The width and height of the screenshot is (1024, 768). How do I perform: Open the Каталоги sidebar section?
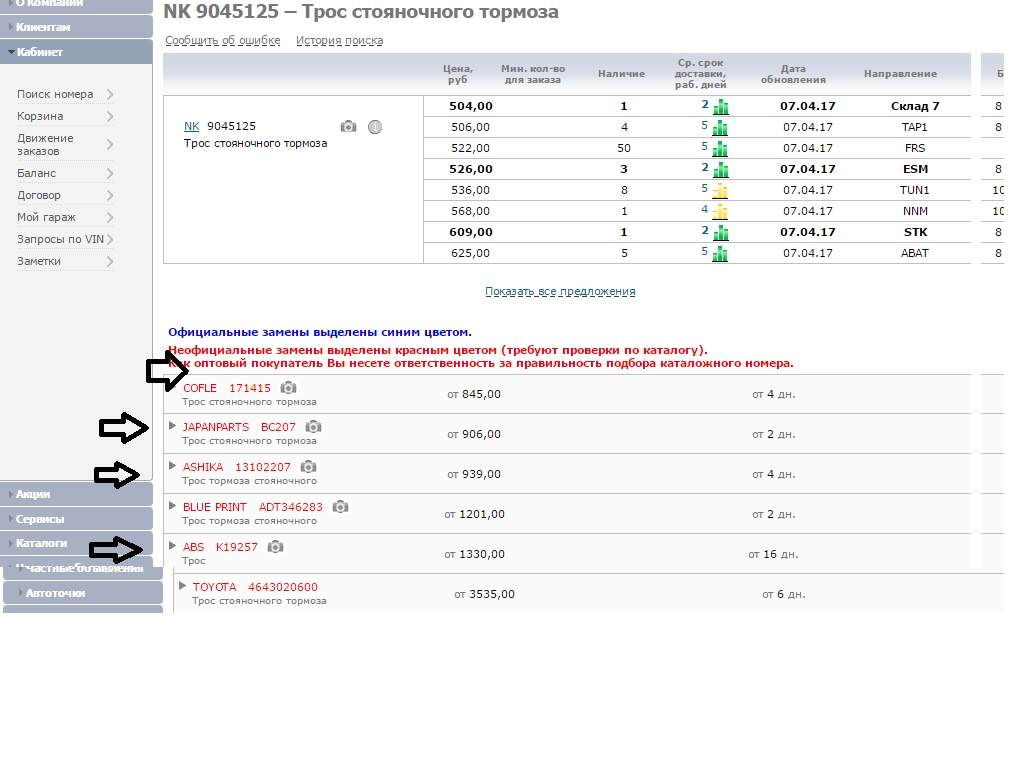[x=42, y=543]
